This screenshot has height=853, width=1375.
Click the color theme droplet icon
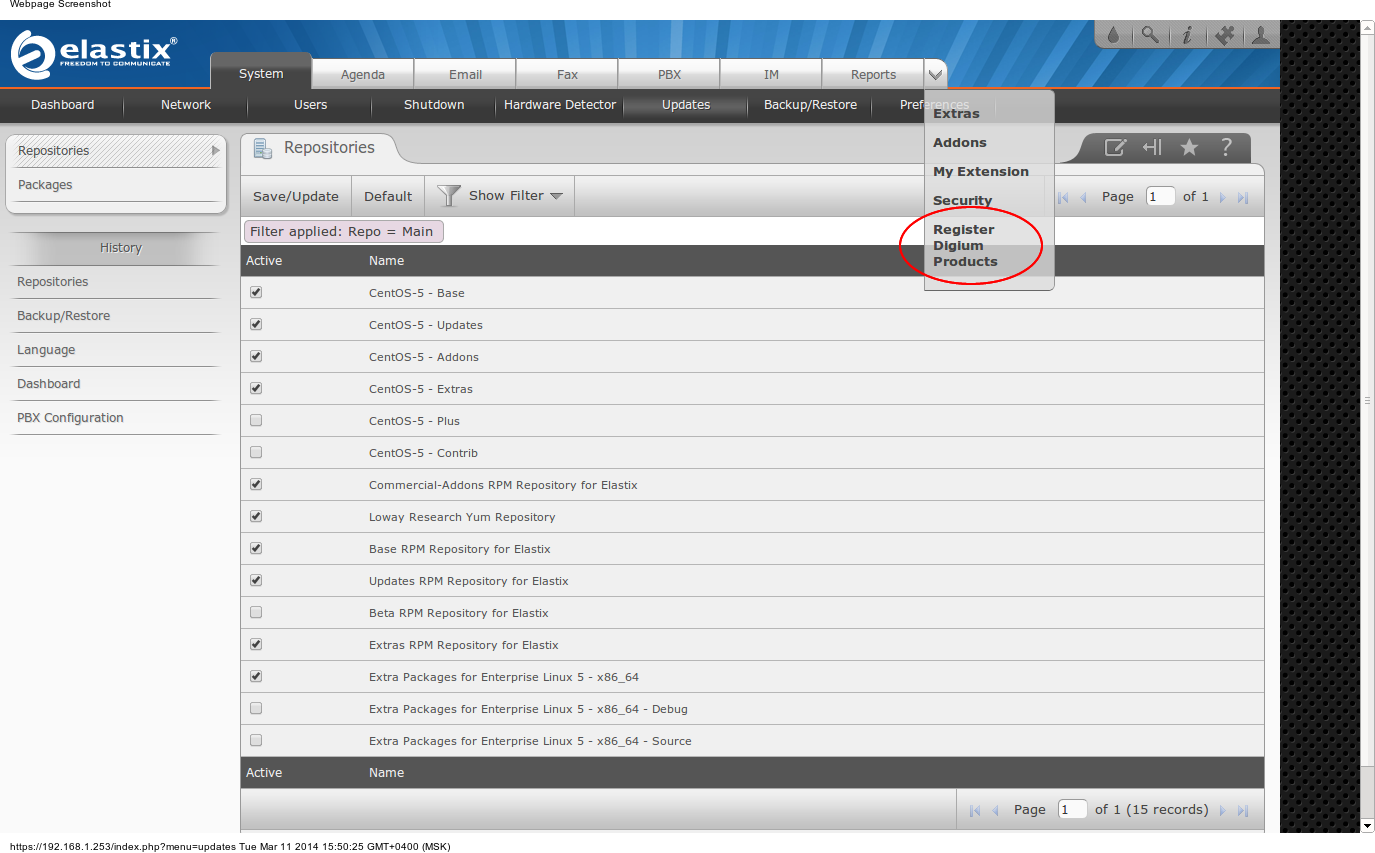(x=1113, y=35)
